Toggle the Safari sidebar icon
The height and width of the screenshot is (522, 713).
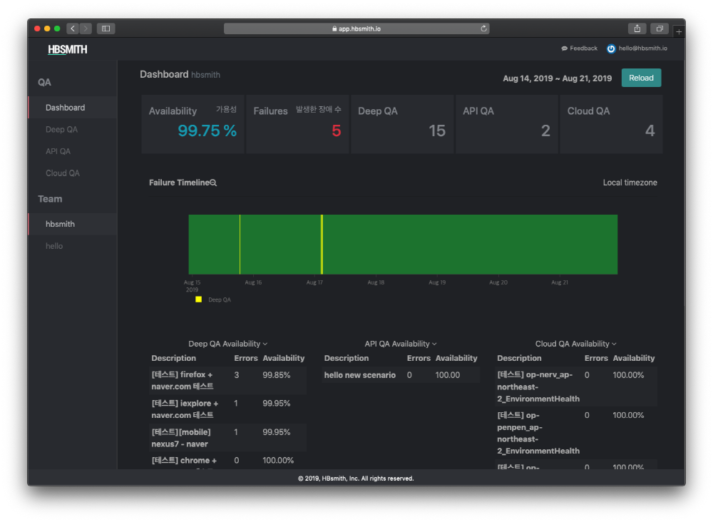coord(106,28)
